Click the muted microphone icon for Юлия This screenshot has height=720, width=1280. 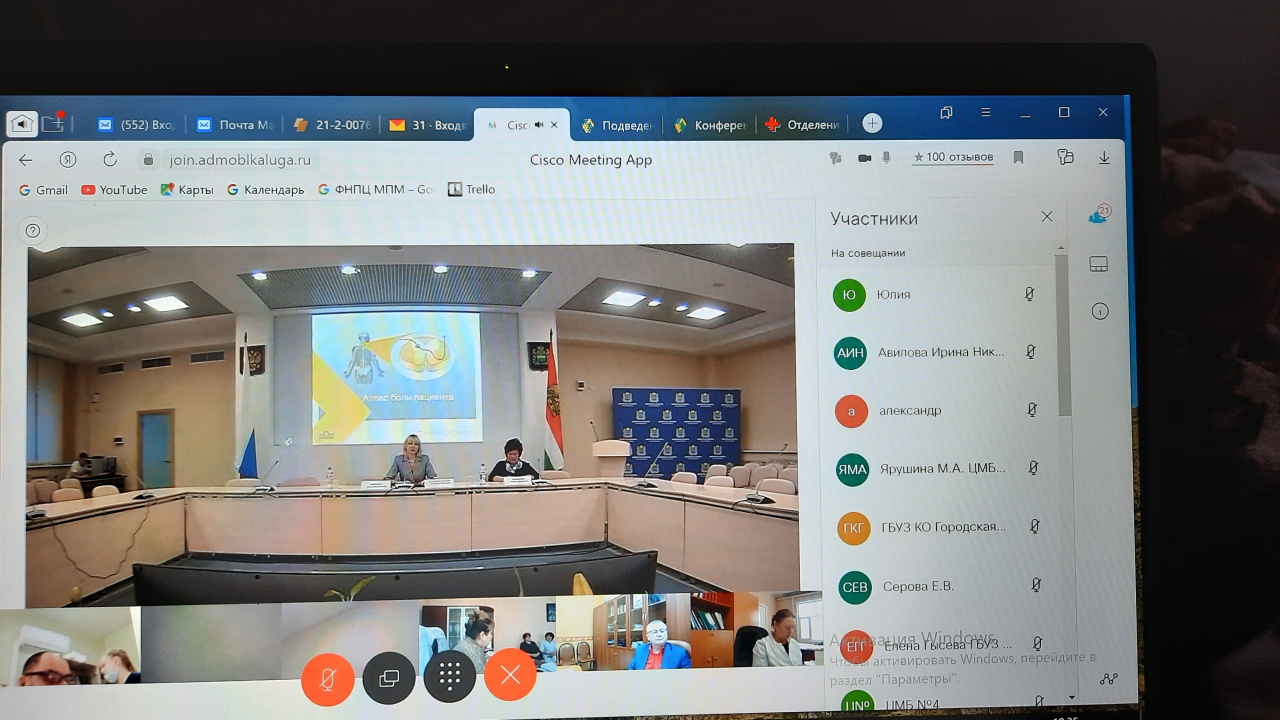[x=1029, y=294]
